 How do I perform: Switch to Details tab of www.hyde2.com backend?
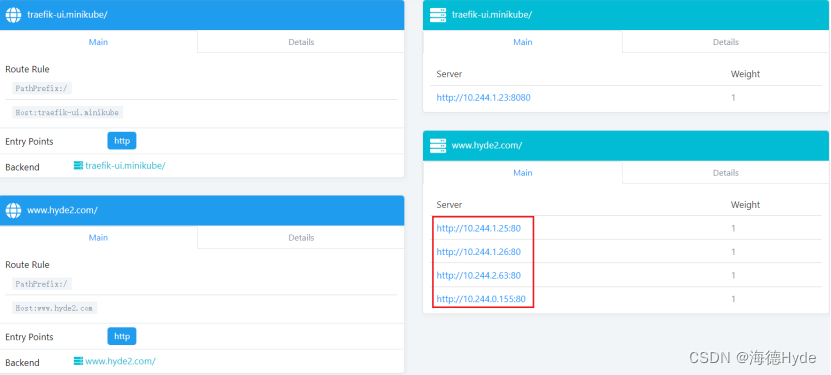tap(726, 173)
